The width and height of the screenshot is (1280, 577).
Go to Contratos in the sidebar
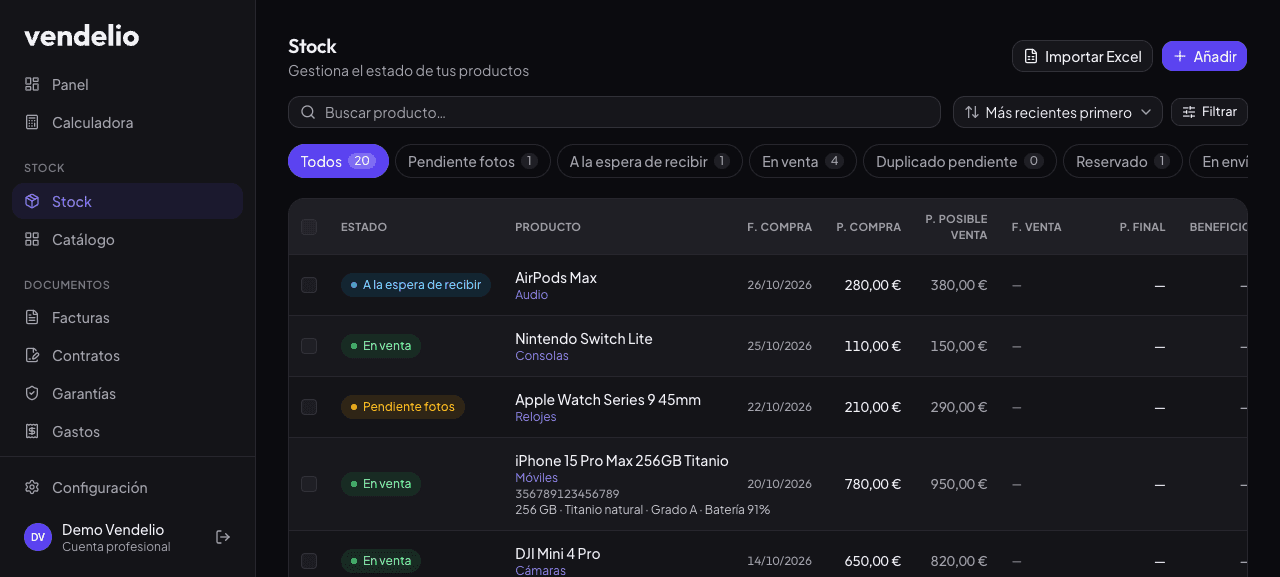point(128,355)
